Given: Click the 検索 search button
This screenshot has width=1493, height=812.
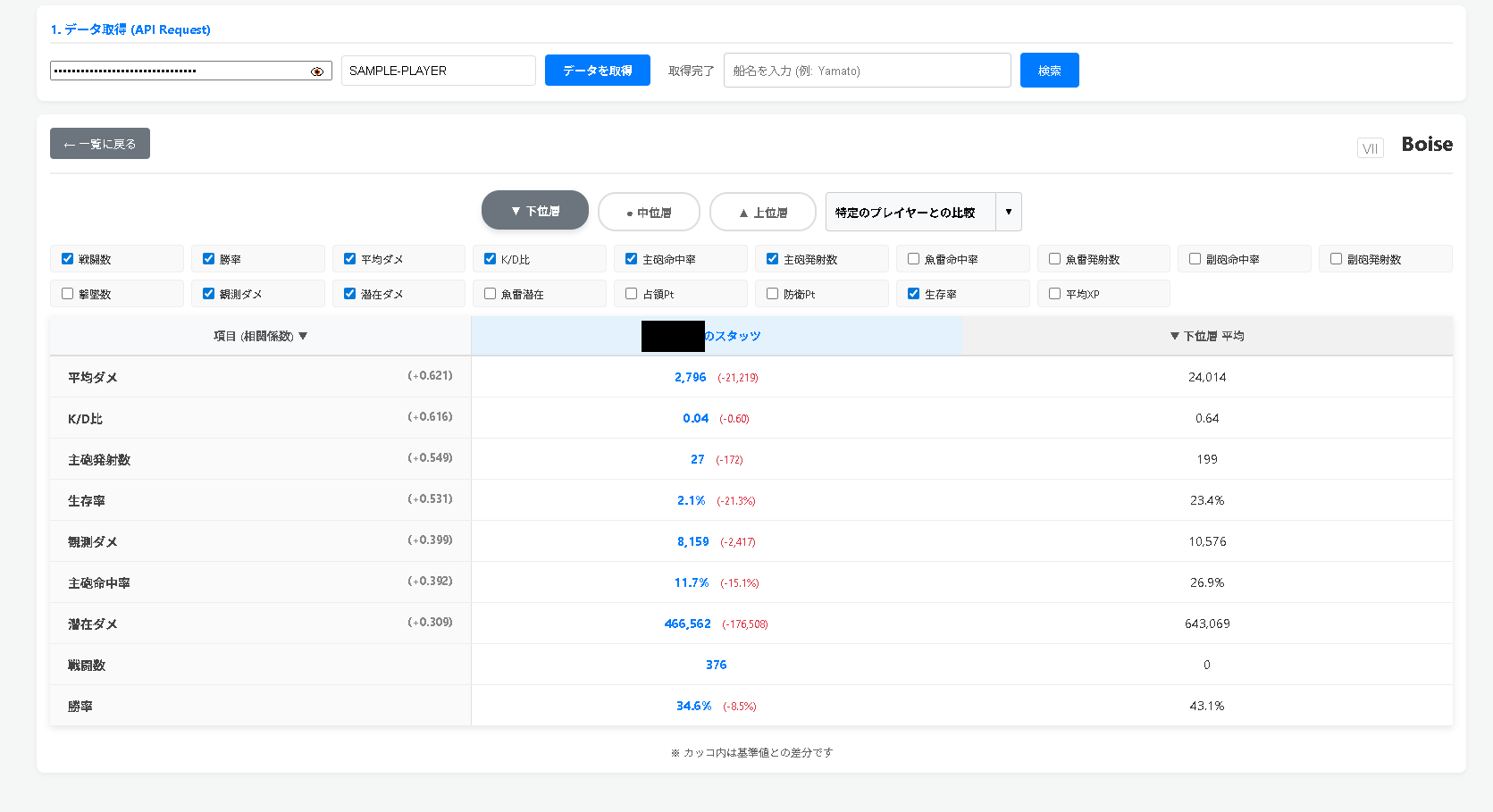Looking at the screenshot, I should [1049, 71].
